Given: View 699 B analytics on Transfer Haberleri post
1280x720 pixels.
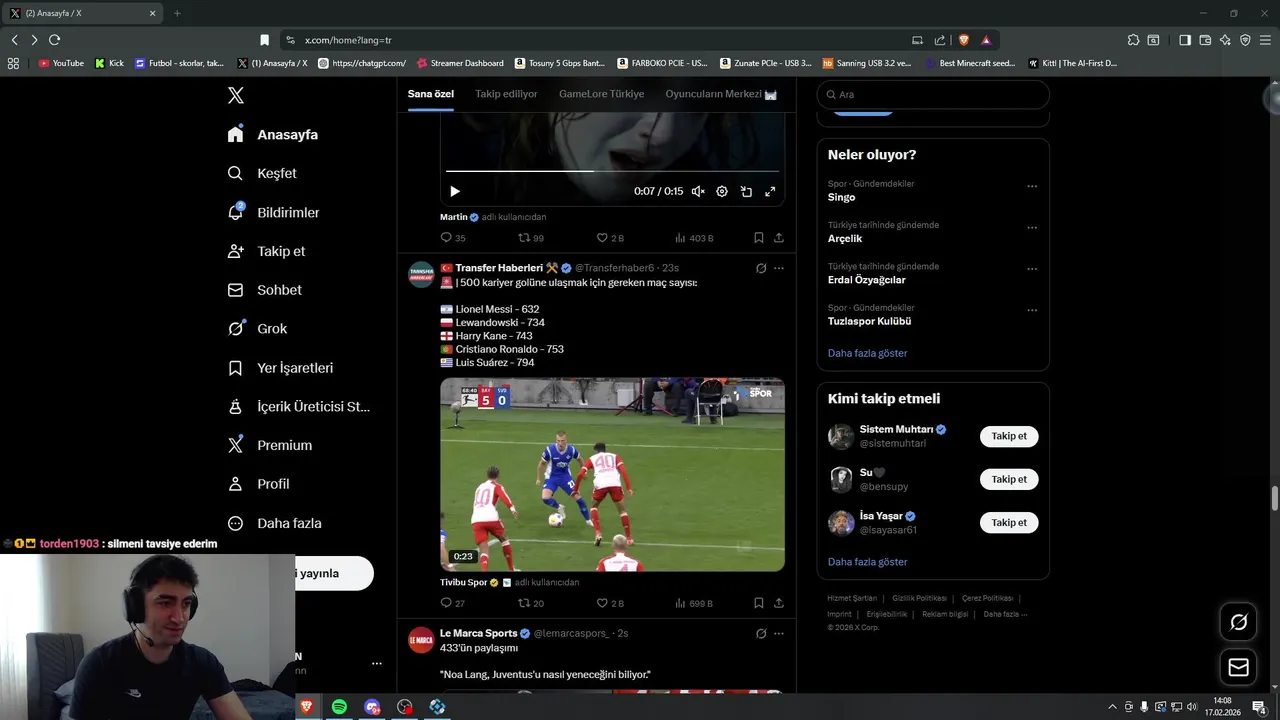Looking at the screenshot, I should point(694,603).
